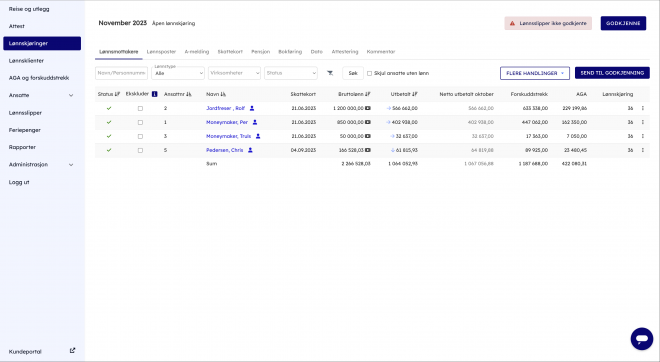The height and width of the screenshot is (362, 660).
Task: Sort the table by Bruttolønn column
Action: [354, 94]
